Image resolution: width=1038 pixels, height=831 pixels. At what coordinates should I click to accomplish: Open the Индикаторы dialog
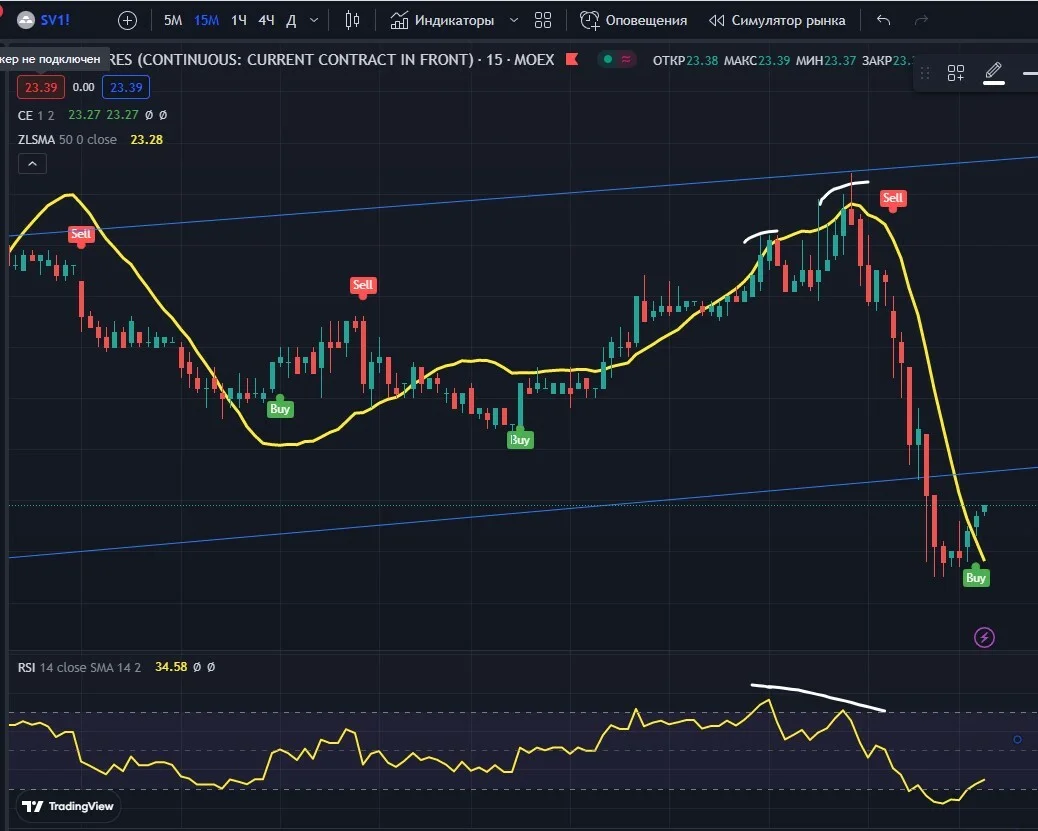click(442, 21)
